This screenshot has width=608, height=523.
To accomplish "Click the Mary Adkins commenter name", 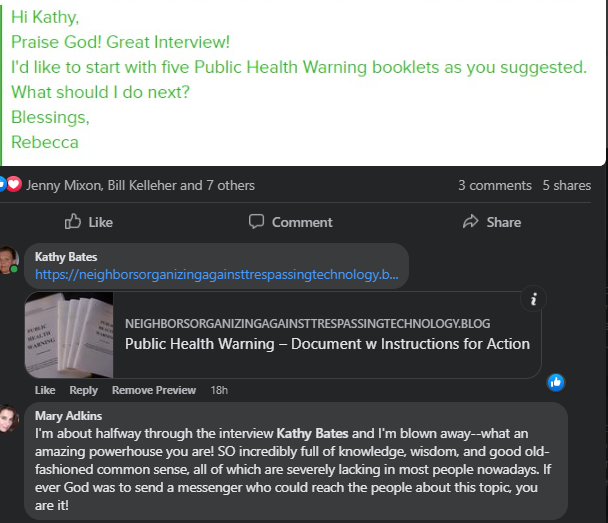I will tap(69, 415).
